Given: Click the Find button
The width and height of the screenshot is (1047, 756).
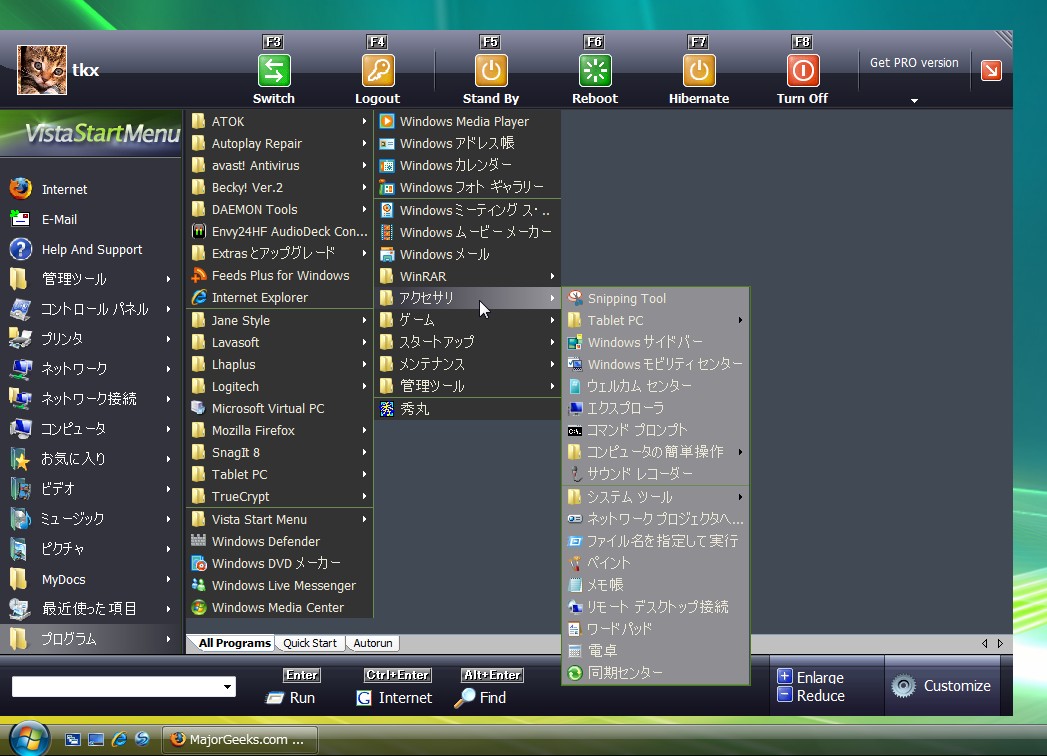Looking at the screenshot, I should [481, 697].
